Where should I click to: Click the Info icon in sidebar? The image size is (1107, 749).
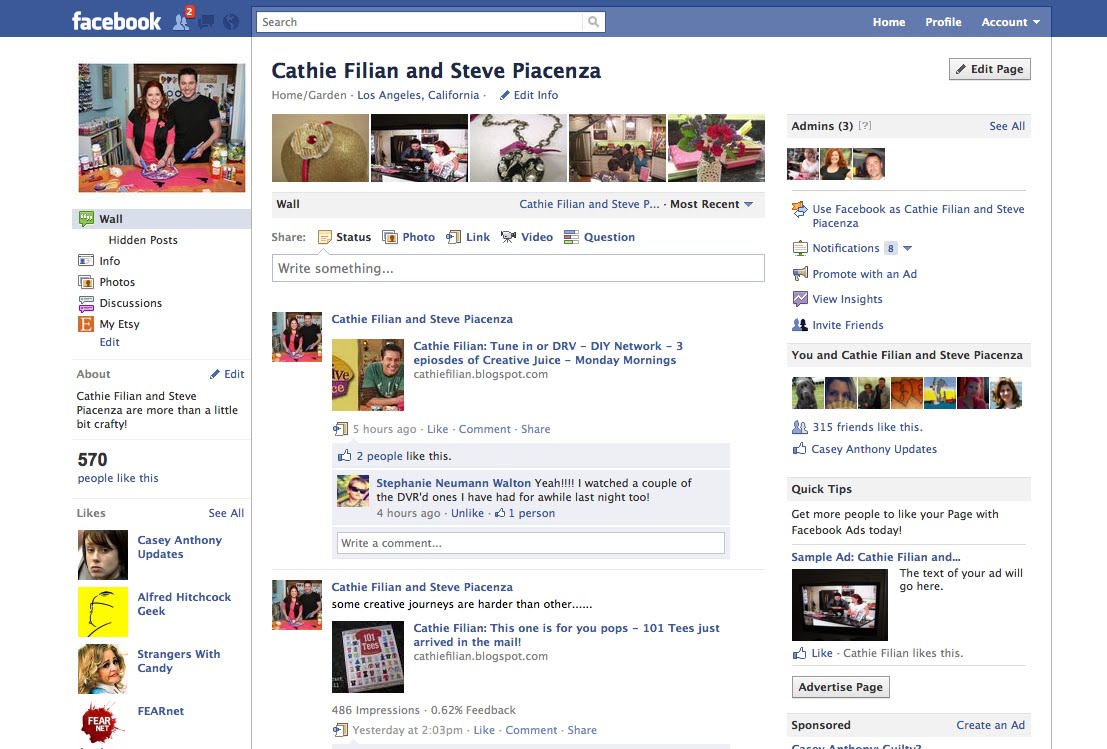click(86, 260)
